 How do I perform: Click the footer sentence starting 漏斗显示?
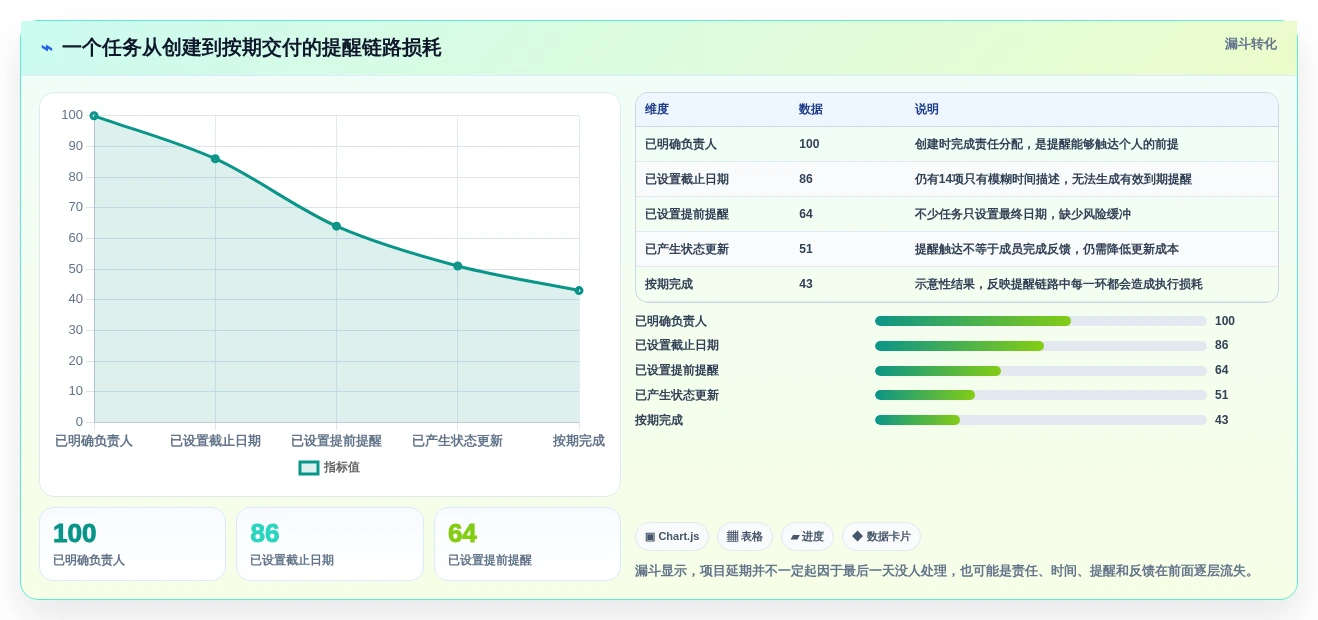pyautogui.click(x=947, y=571)
